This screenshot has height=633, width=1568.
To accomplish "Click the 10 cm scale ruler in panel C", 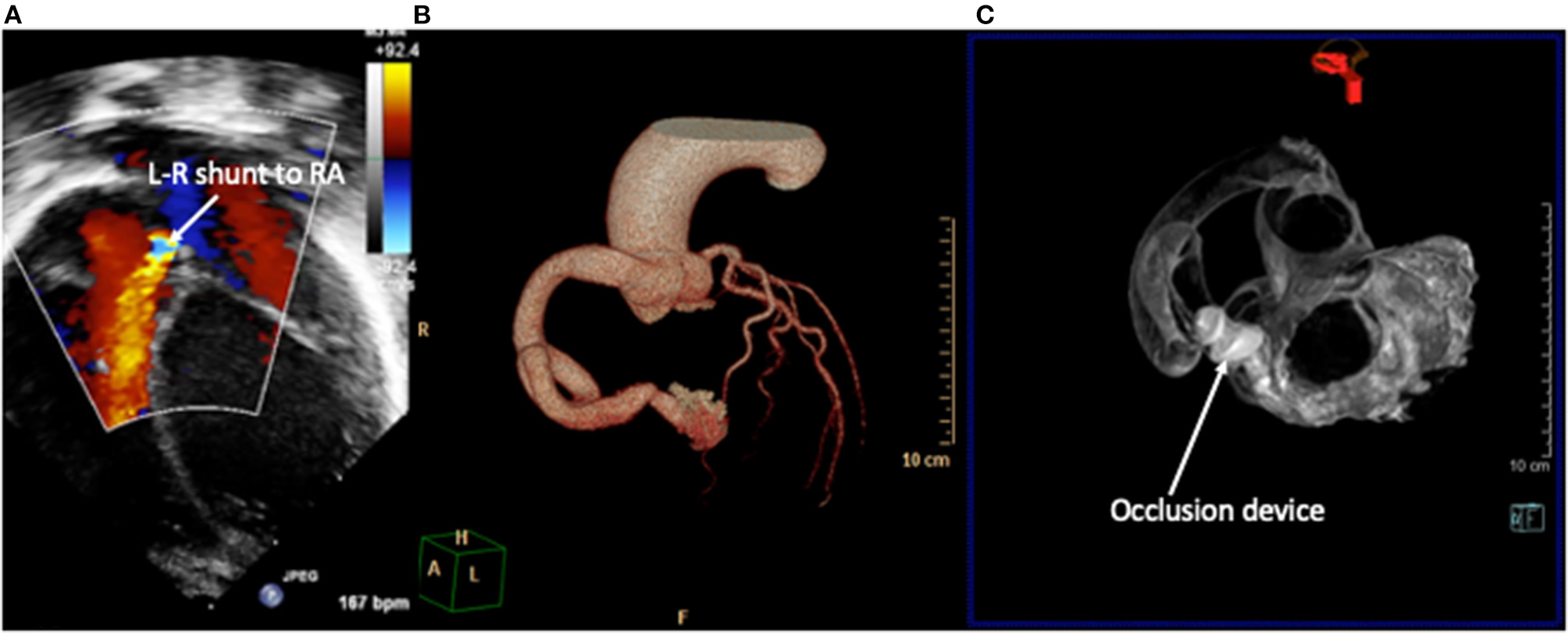I will point(1545,328).
